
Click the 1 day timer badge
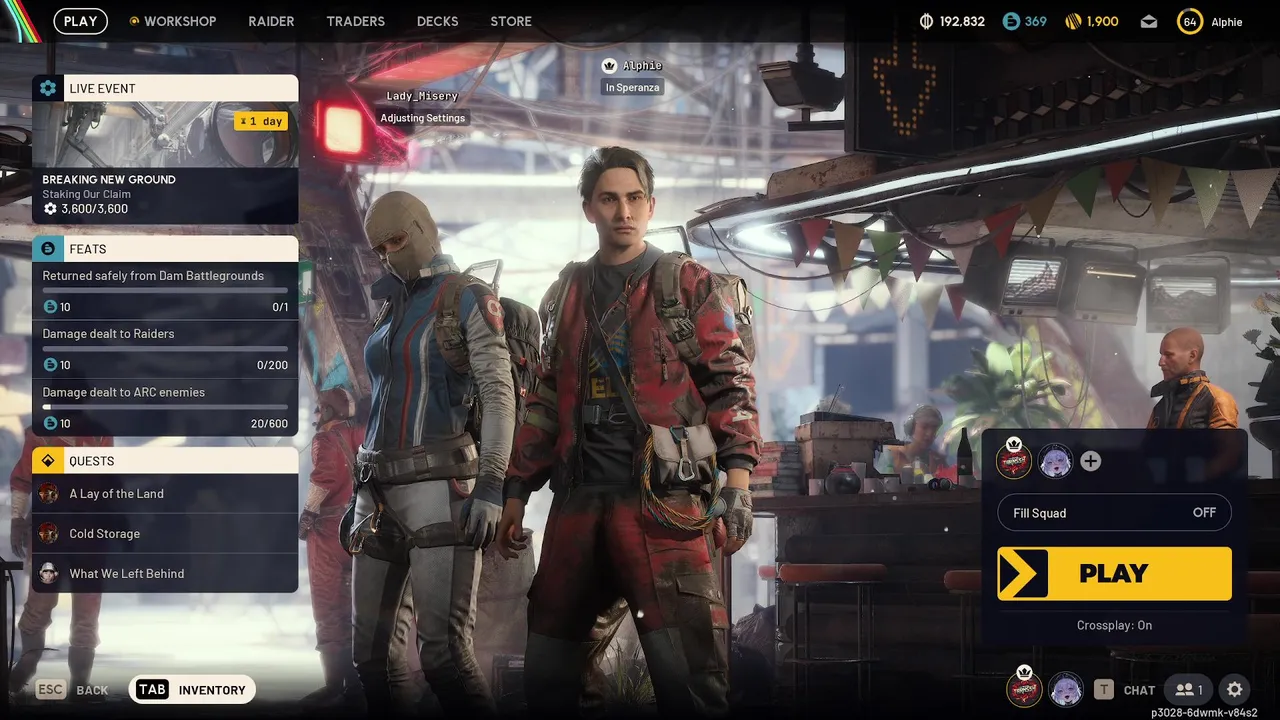click(x=261, y=121)
